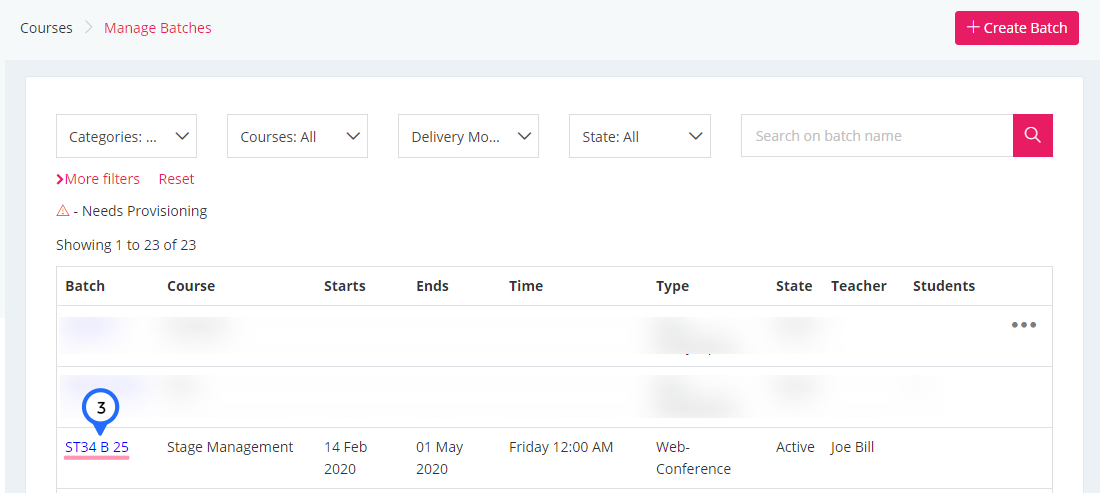
Task: Click the Showing 1 to 23 of 23 text
Action: 126,245
